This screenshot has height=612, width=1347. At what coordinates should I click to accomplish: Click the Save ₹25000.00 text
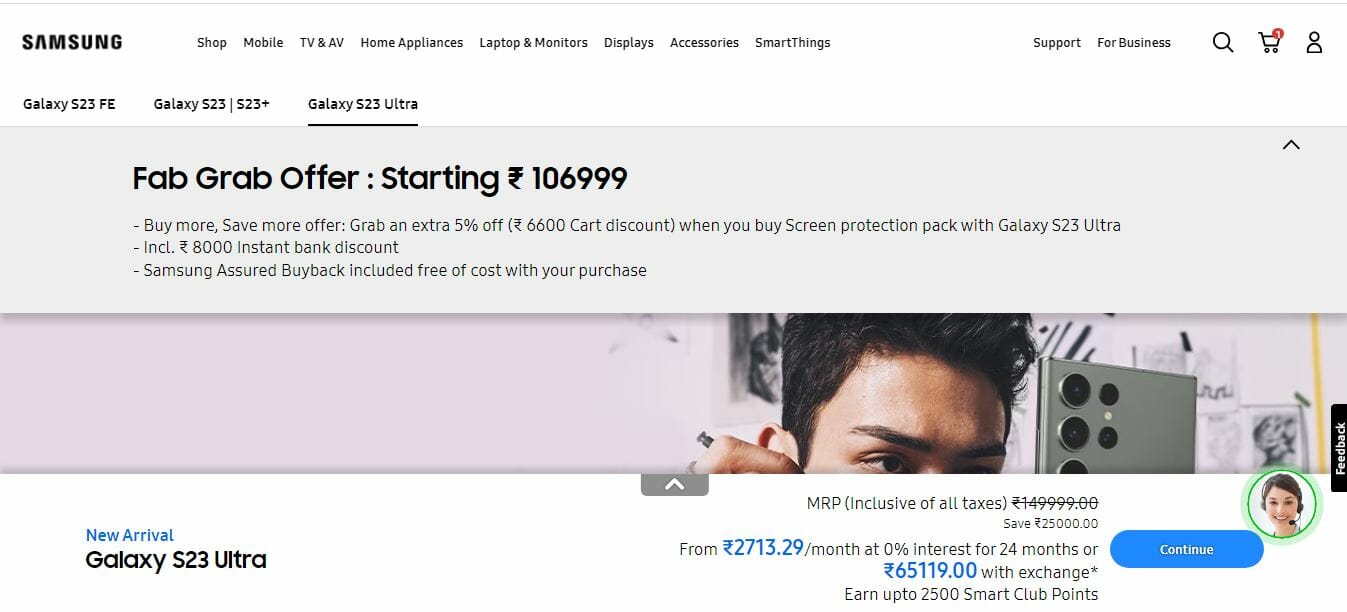pos(1051,523)
